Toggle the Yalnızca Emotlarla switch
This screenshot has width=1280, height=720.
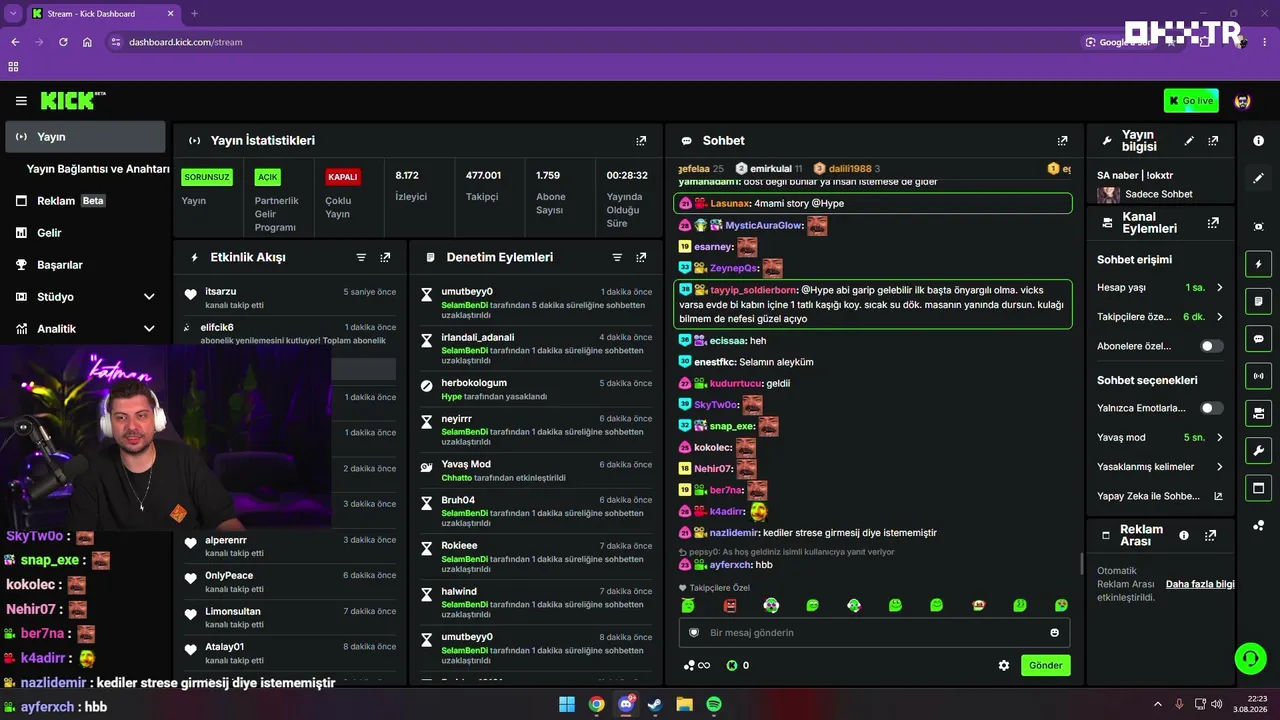click(x=1212, y=408)
